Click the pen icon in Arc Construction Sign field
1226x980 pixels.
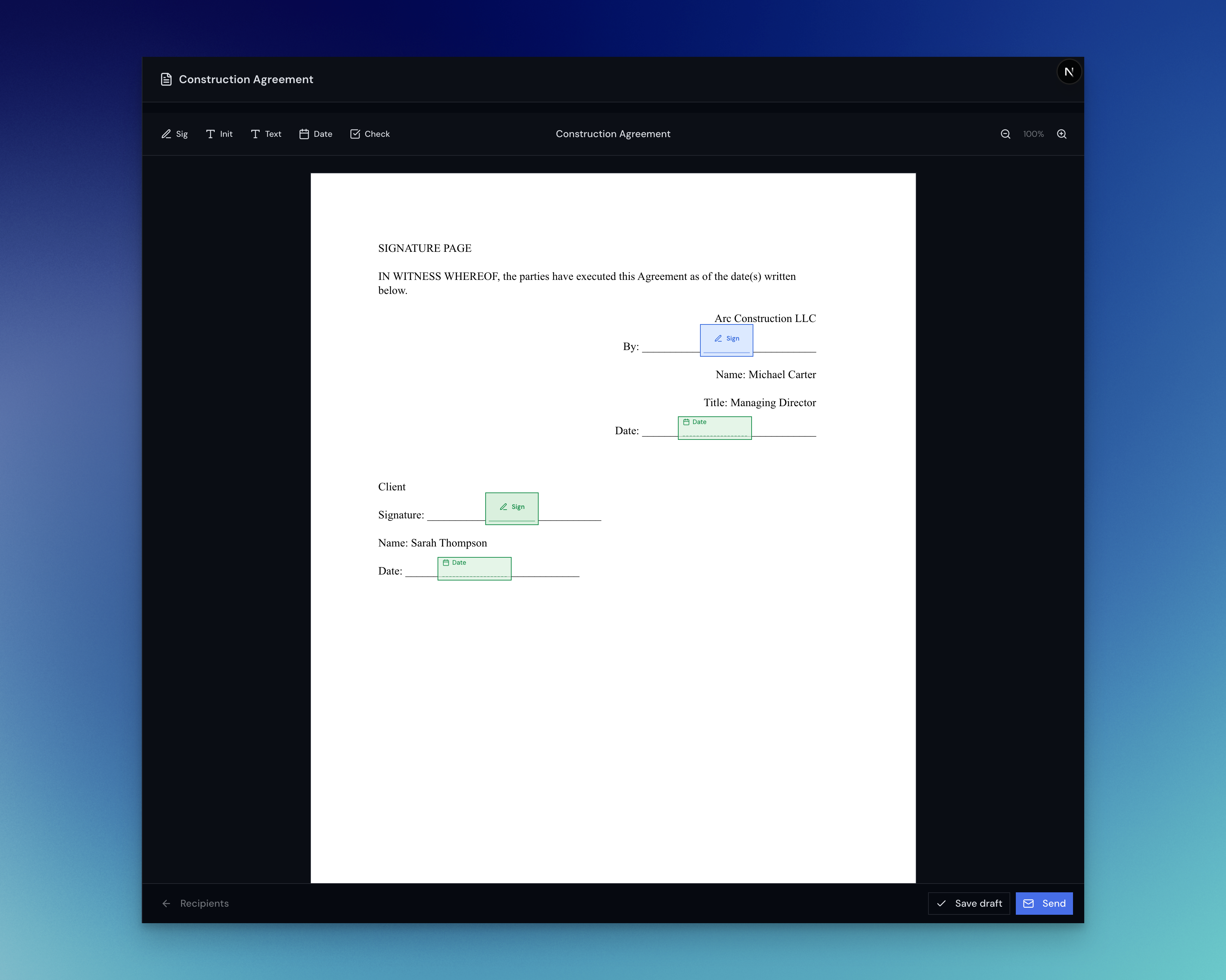tap(718, 338)
